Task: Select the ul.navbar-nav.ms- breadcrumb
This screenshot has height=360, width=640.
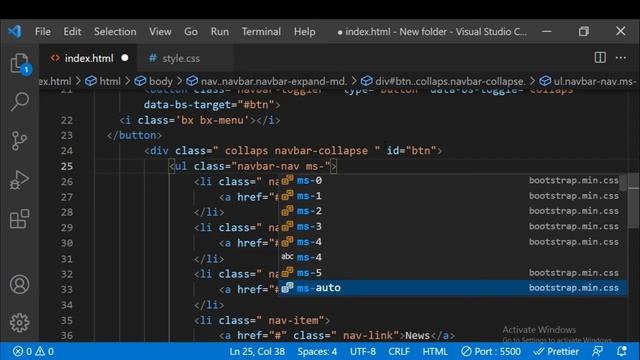Action: [x=588, y=81]
